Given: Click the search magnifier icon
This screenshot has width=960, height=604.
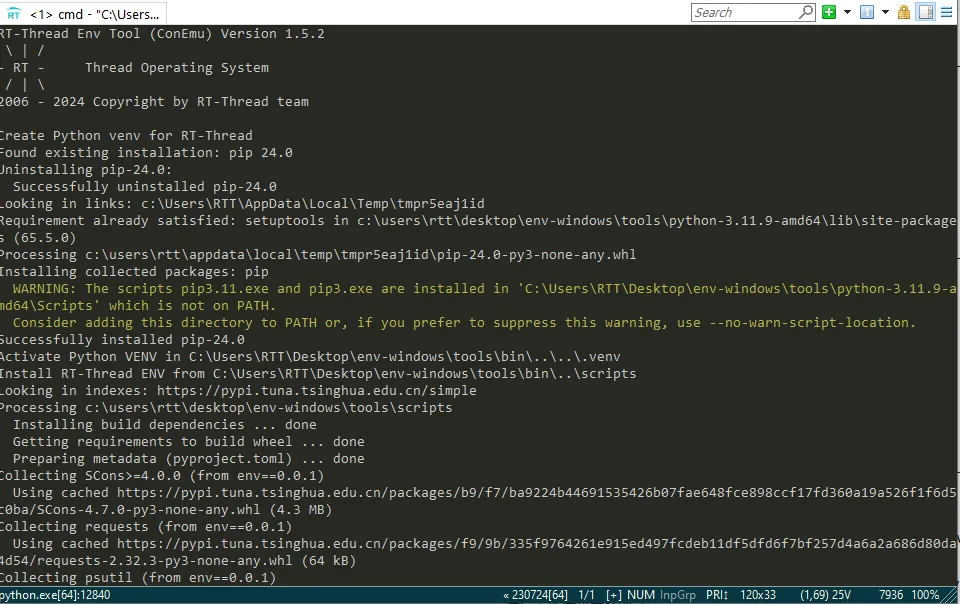Looking at the screenshot, I should 805,11.
